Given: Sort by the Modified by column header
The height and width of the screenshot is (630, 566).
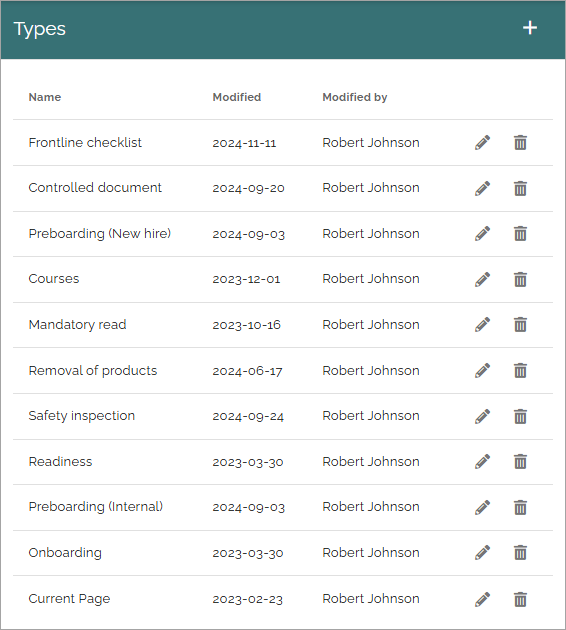Looking at the screenshot, I should [355, 97].
